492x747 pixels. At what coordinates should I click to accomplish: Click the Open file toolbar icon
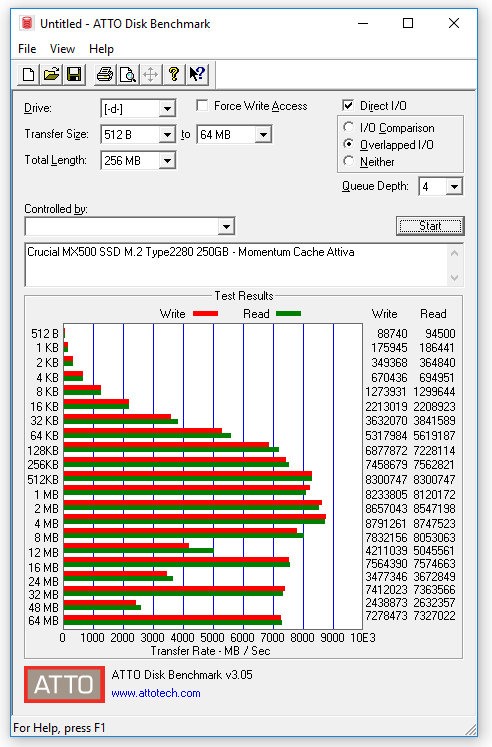point(51,74)
